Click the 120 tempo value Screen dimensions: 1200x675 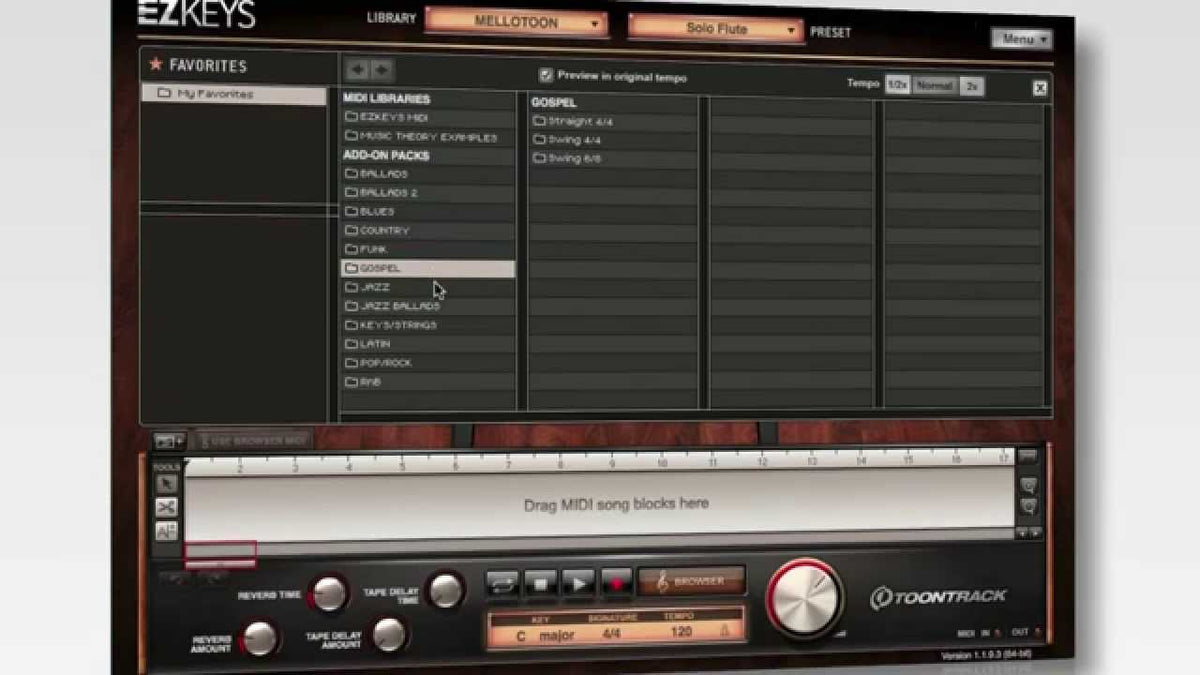click(x=681, y=632)
